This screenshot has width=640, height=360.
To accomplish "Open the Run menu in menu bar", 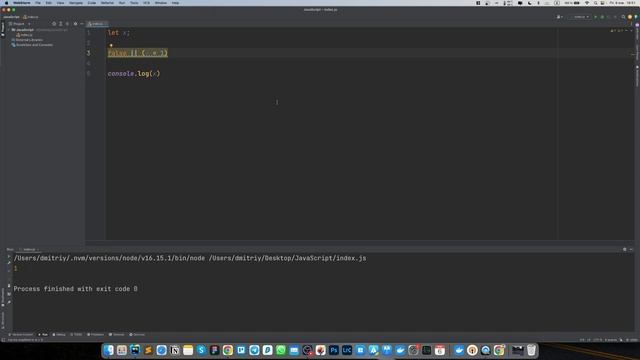I will tap(122, 3).
